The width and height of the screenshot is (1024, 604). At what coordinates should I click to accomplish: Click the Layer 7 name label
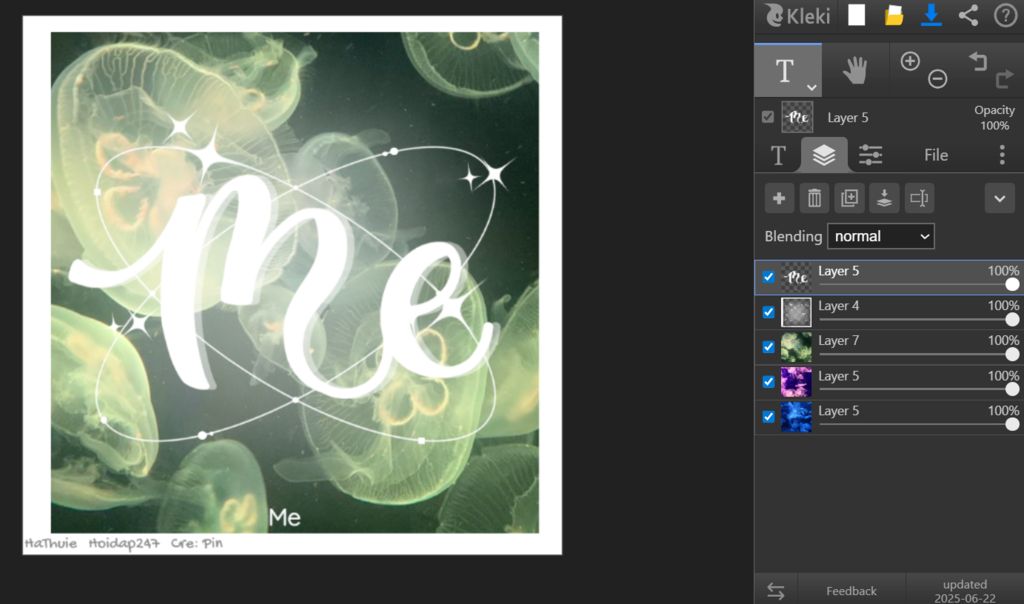839,340
